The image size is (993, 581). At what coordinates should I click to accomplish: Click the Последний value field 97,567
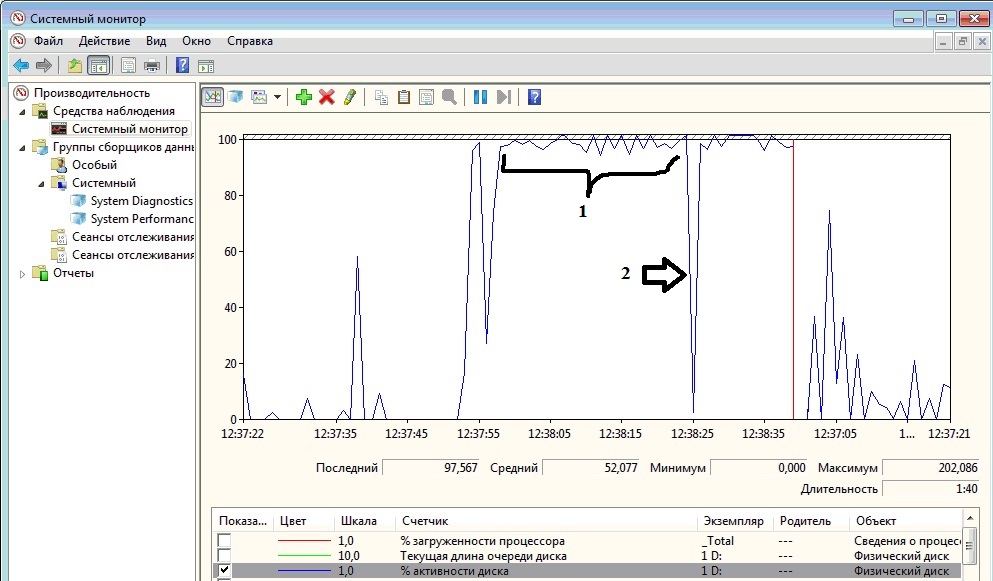pyautogui.click(x=431, y=468)
